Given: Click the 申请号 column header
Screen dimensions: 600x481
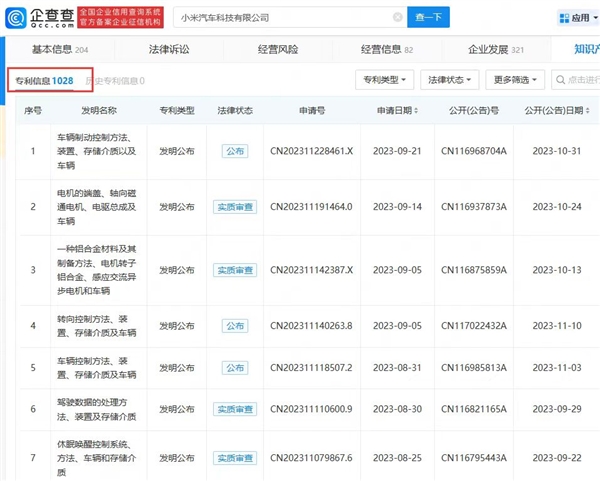Looking at the screenshot, I should pos(312,111).
